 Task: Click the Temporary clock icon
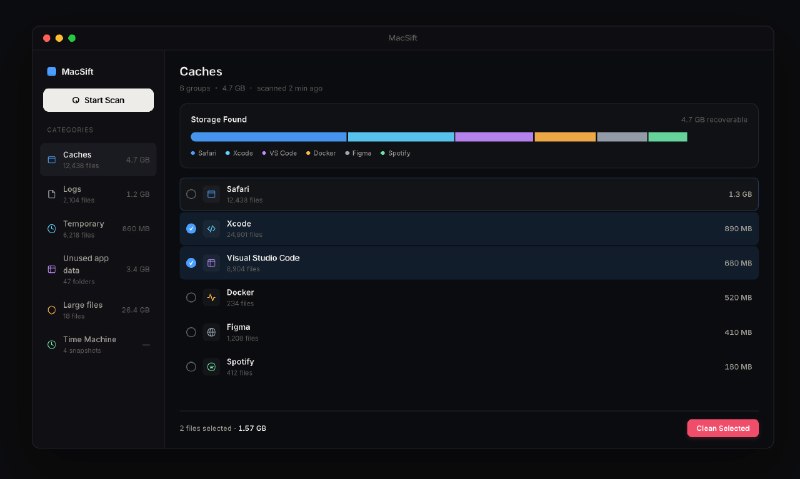click(x=52, y=229)
